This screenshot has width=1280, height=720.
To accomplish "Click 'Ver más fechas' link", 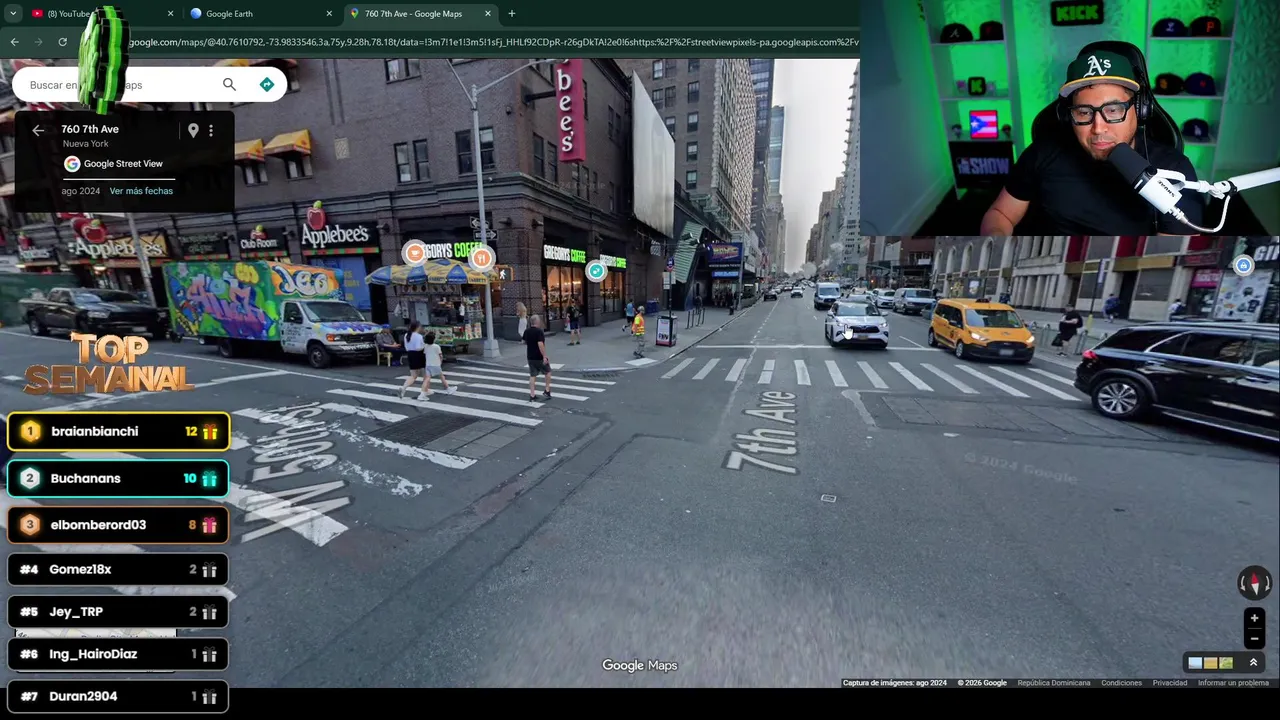I will [141, 191].
